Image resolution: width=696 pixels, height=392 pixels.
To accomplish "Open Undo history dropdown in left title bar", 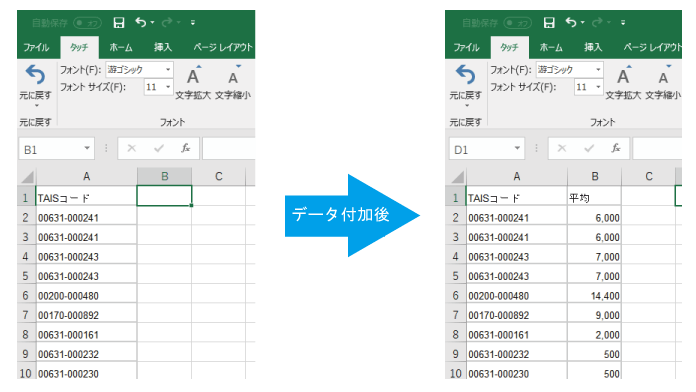I will (153, 22).
